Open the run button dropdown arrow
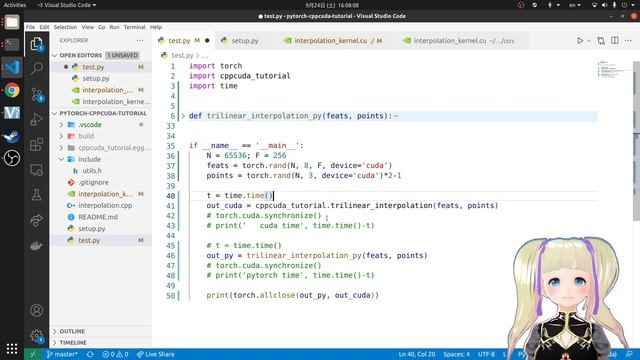Image resolution: width=640 pixels, height=360 pixels. pyautogui.click(x=589, y=41)
